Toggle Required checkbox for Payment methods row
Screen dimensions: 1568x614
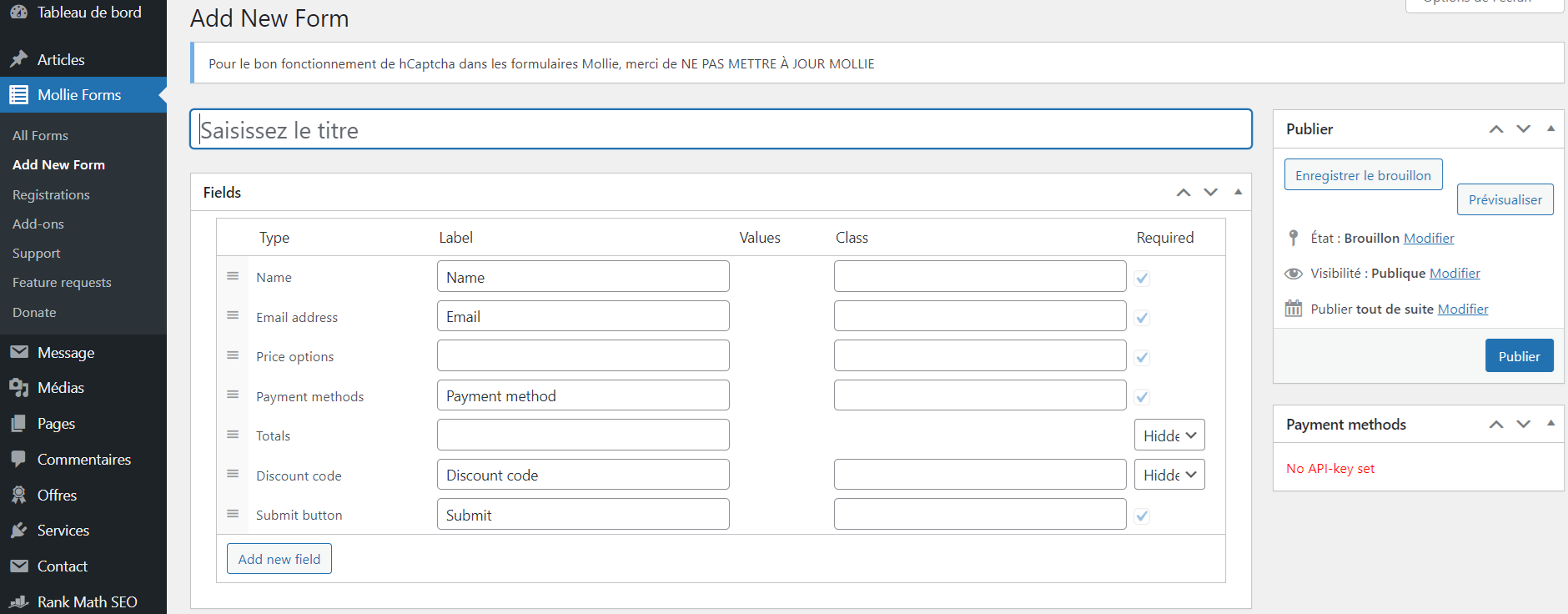tap(1142, 397)
